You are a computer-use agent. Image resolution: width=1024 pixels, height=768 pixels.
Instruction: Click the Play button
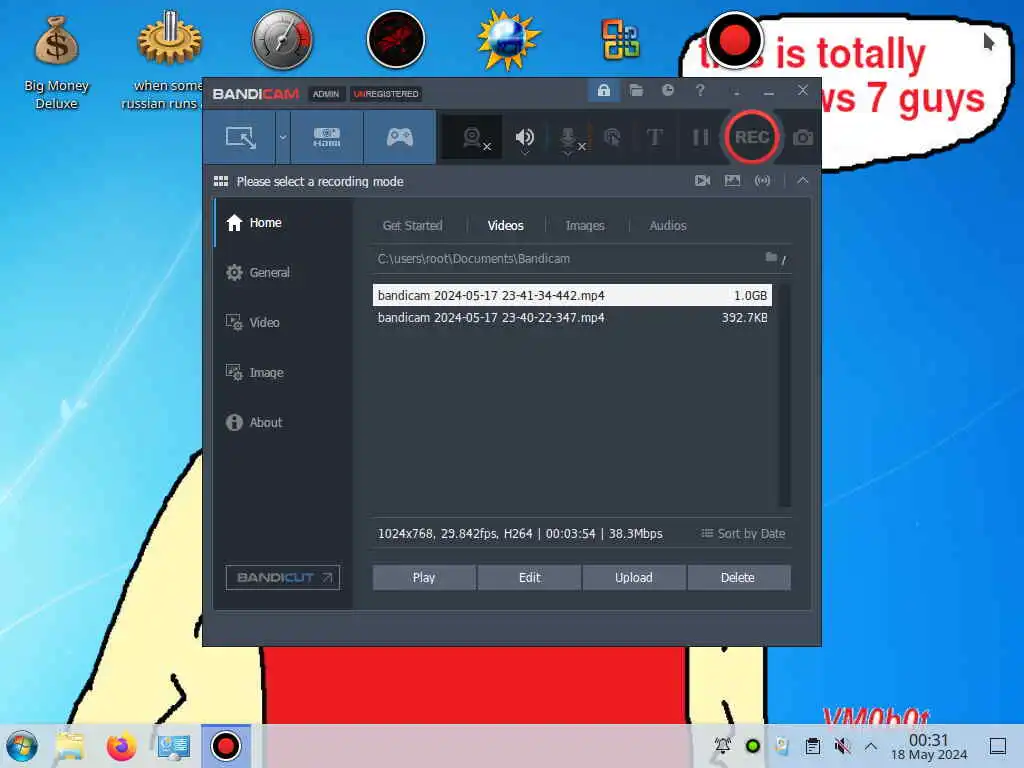click(x=424, y=577)
